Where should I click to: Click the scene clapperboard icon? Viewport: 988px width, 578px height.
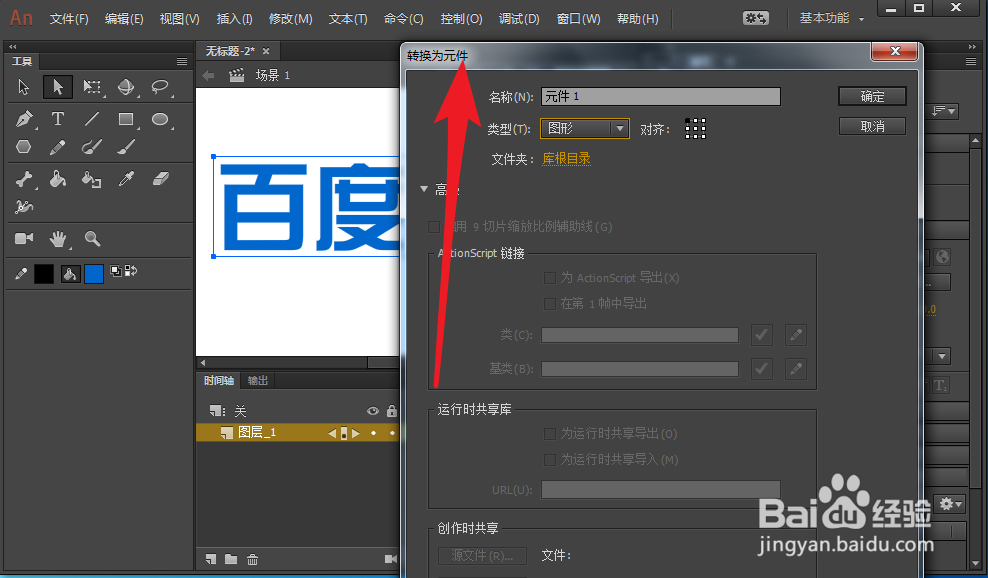point(236,76)
